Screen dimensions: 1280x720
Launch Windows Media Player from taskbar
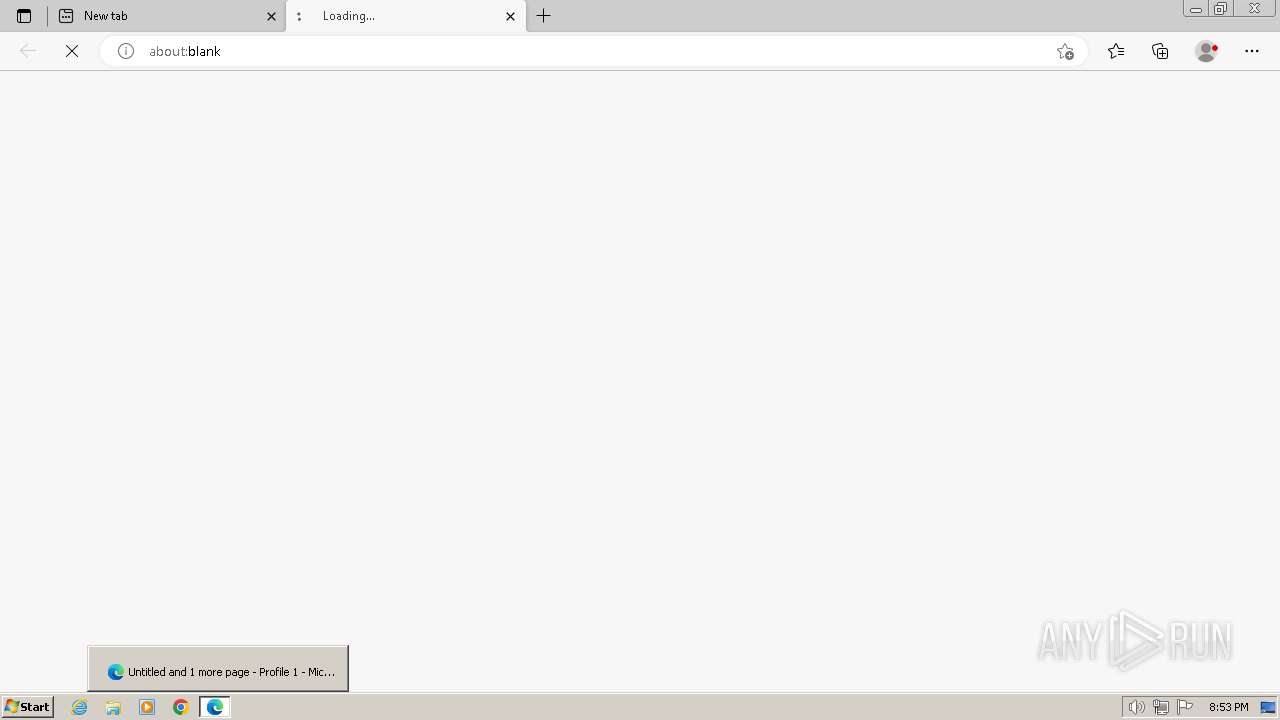pyautogui.click(x=147, y=707)
